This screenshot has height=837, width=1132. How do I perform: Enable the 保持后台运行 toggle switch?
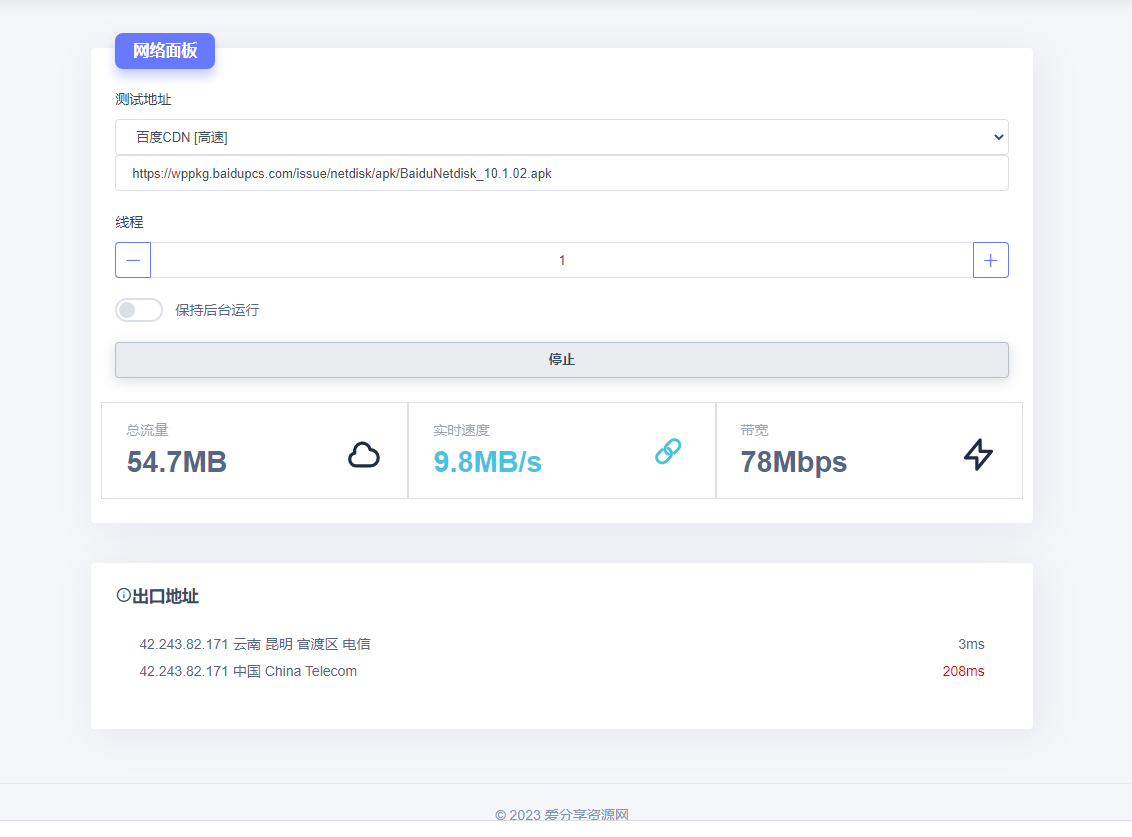[139, 310]
